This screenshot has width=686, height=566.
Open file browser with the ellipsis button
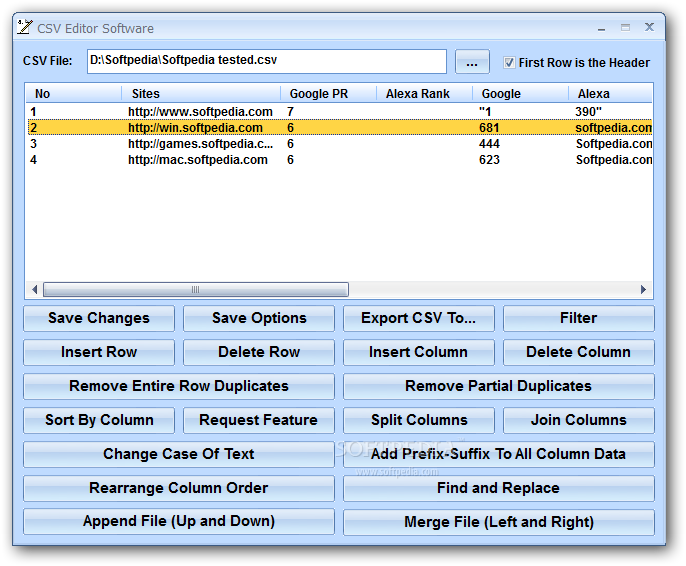472,62
